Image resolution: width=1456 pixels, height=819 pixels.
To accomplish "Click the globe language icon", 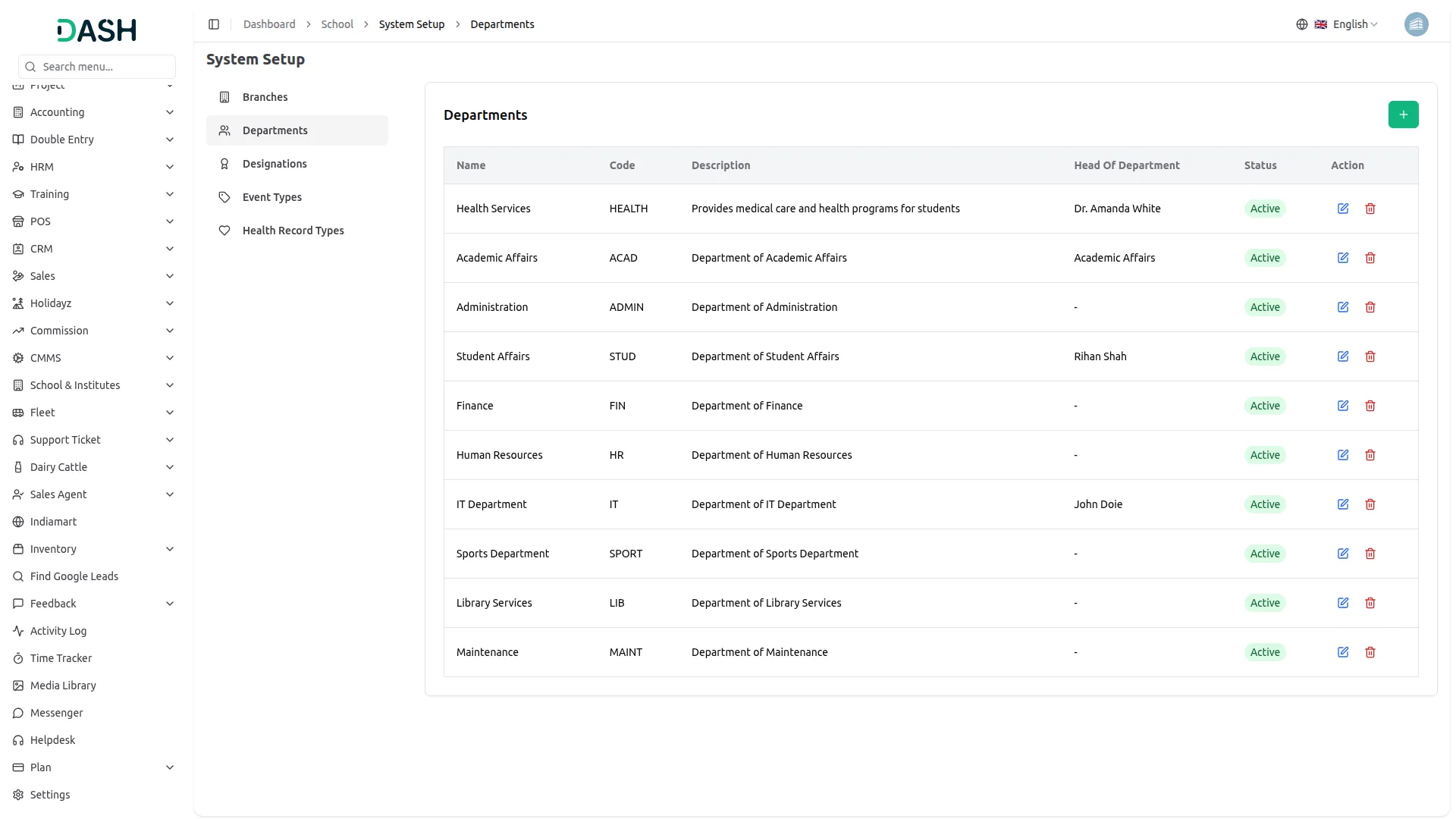I will (1301, 24).
